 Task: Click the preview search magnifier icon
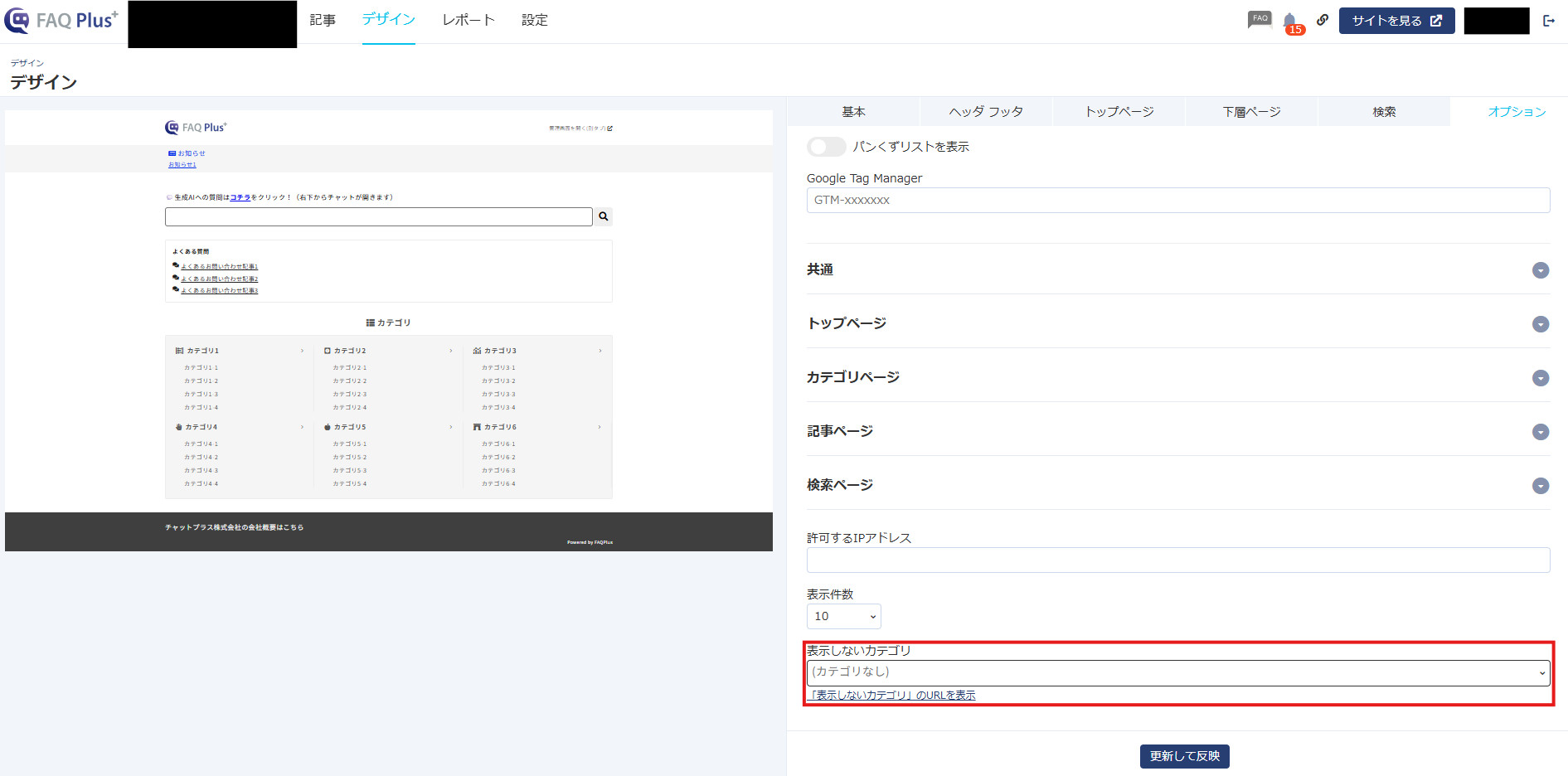[604, 216]
